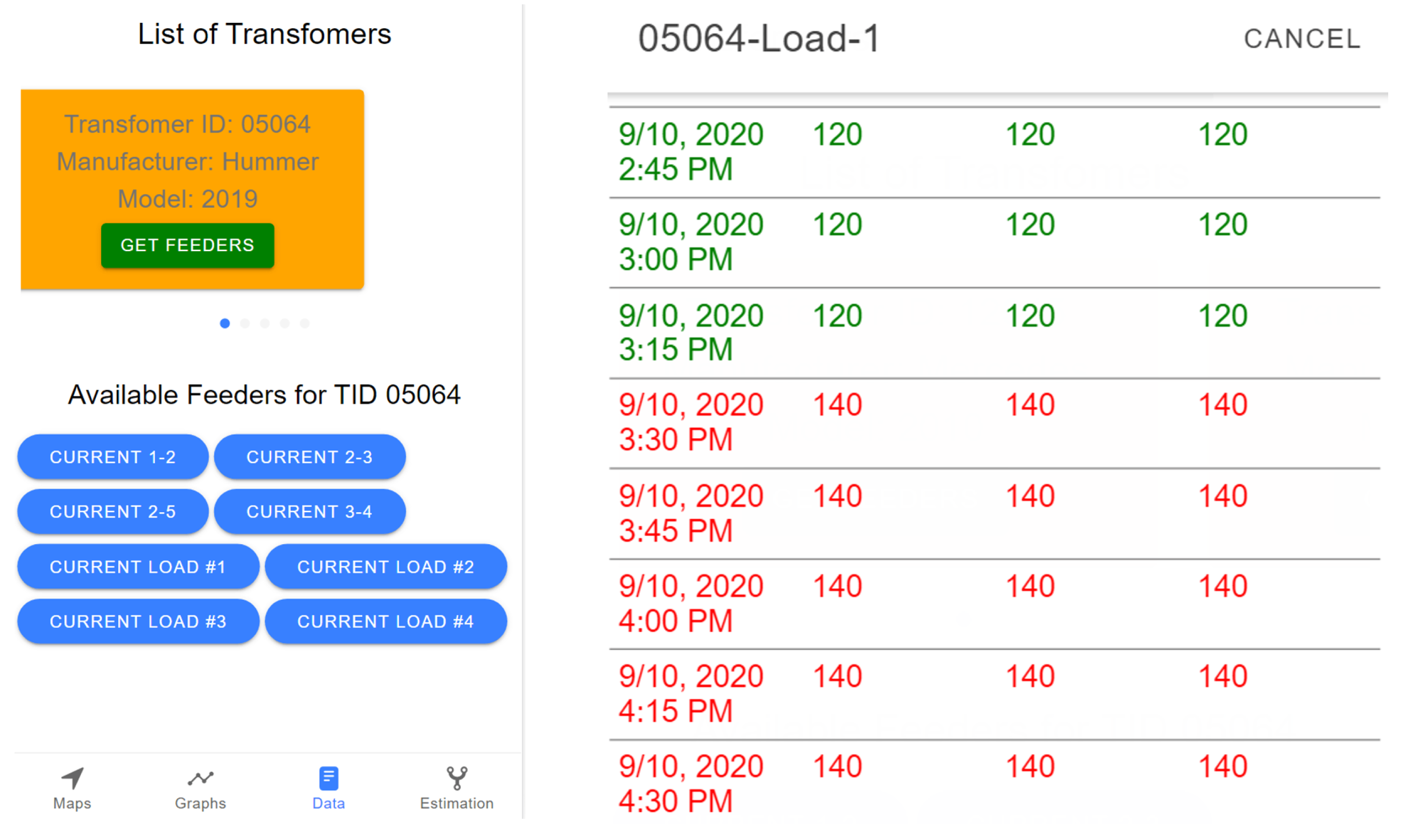Open Current Load #3 data
1410x840 pixels.
pyautogui.click(x=138, y=622)
